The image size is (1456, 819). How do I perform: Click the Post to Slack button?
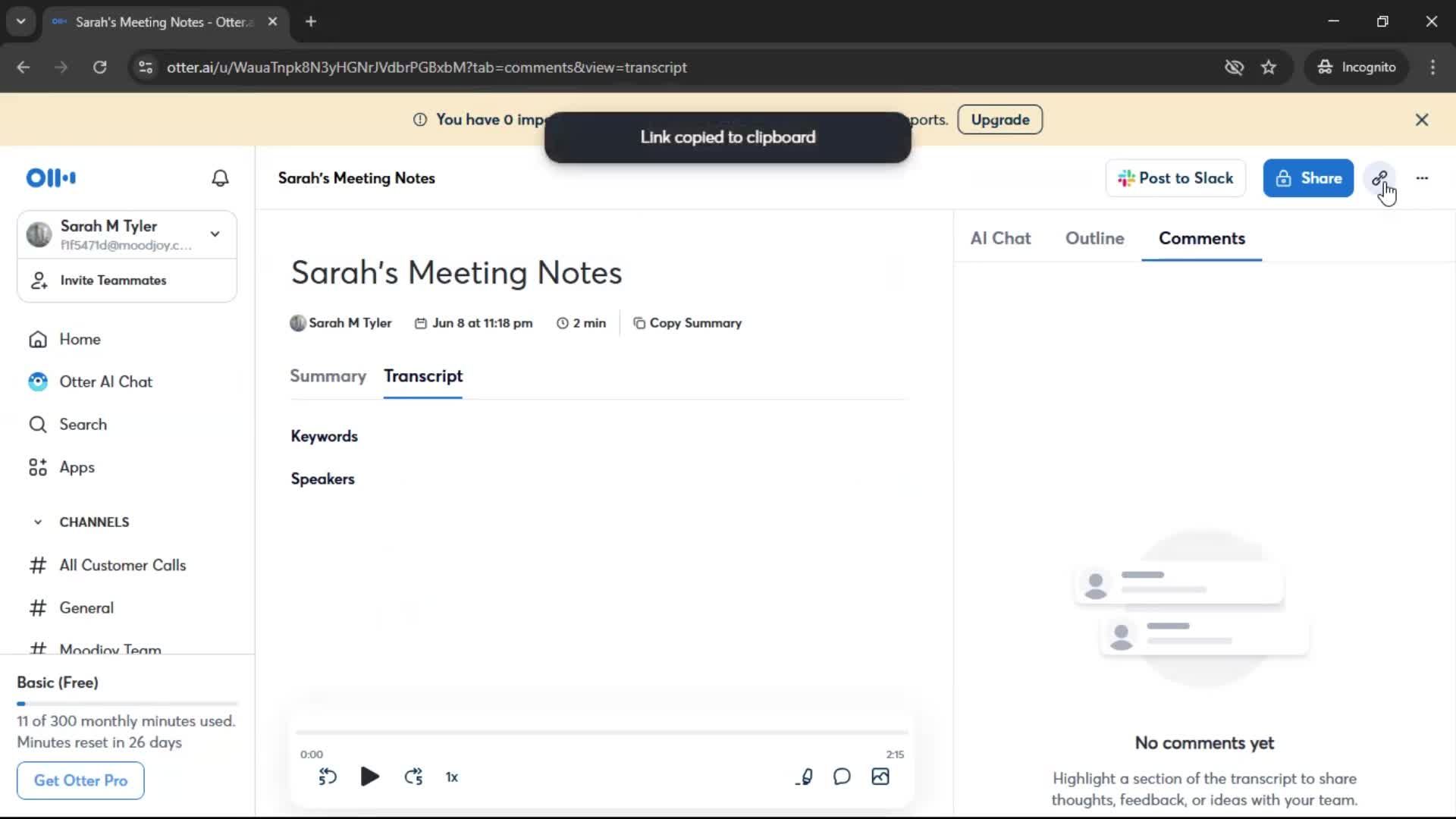click(x=1175, y=178)
